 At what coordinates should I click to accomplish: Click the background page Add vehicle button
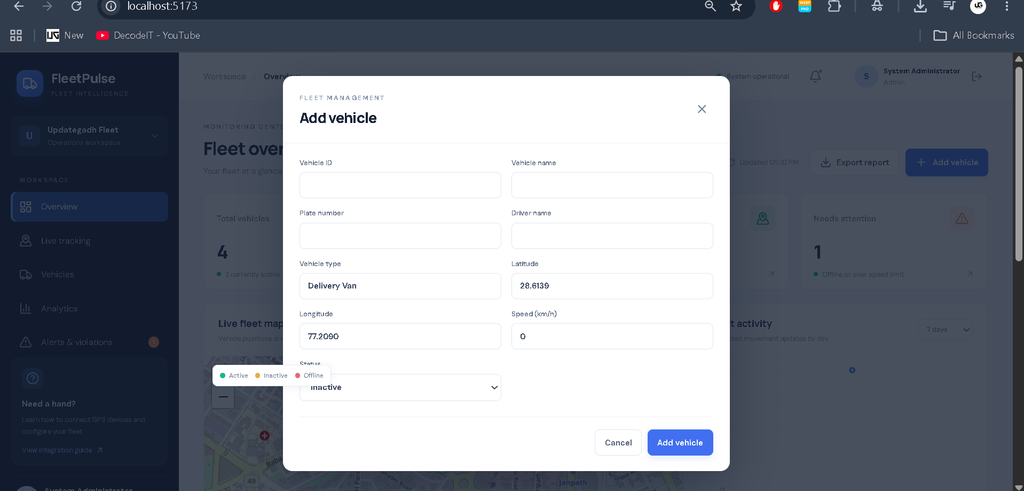coord(946,163)
